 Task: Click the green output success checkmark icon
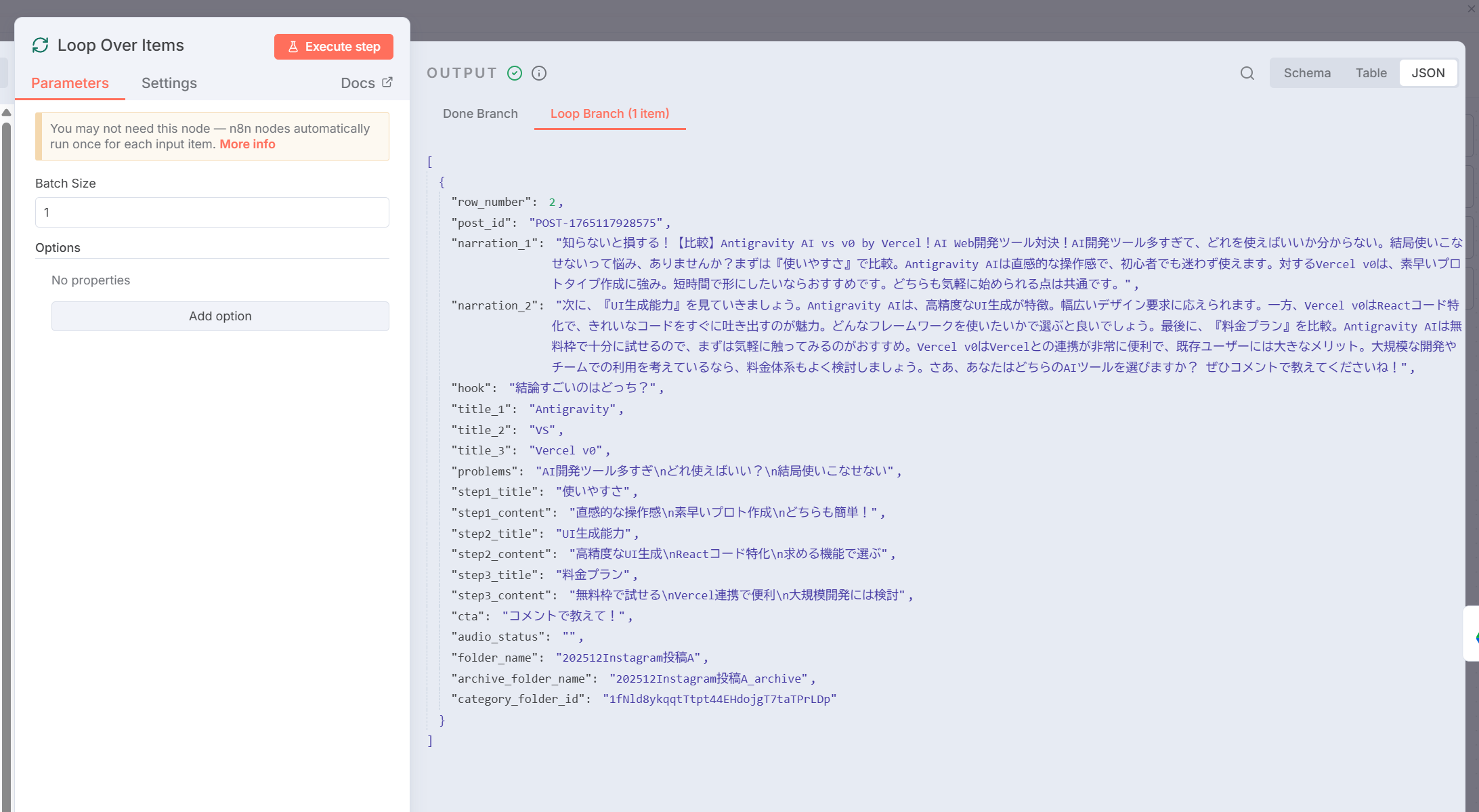click(515, 73)
